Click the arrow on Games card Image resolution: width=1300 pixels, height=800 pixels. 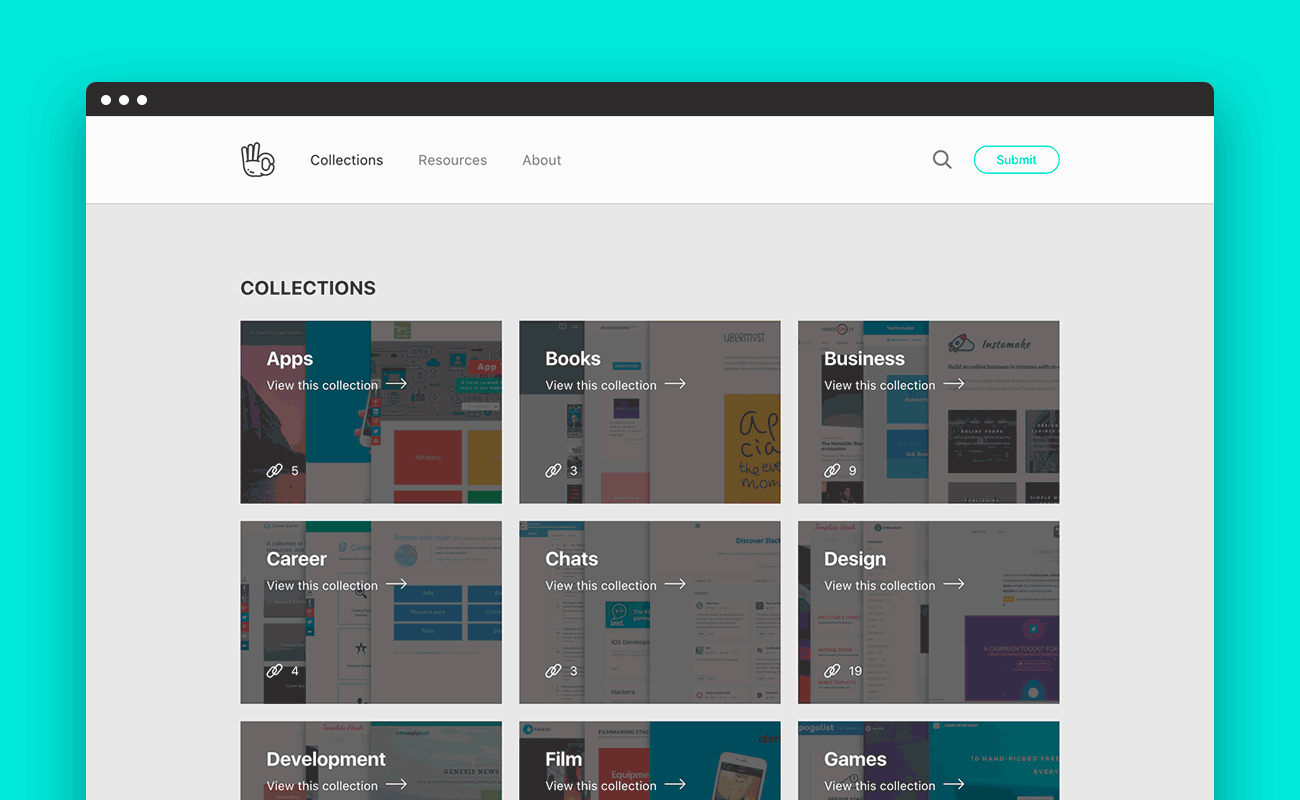pos(954,784)
